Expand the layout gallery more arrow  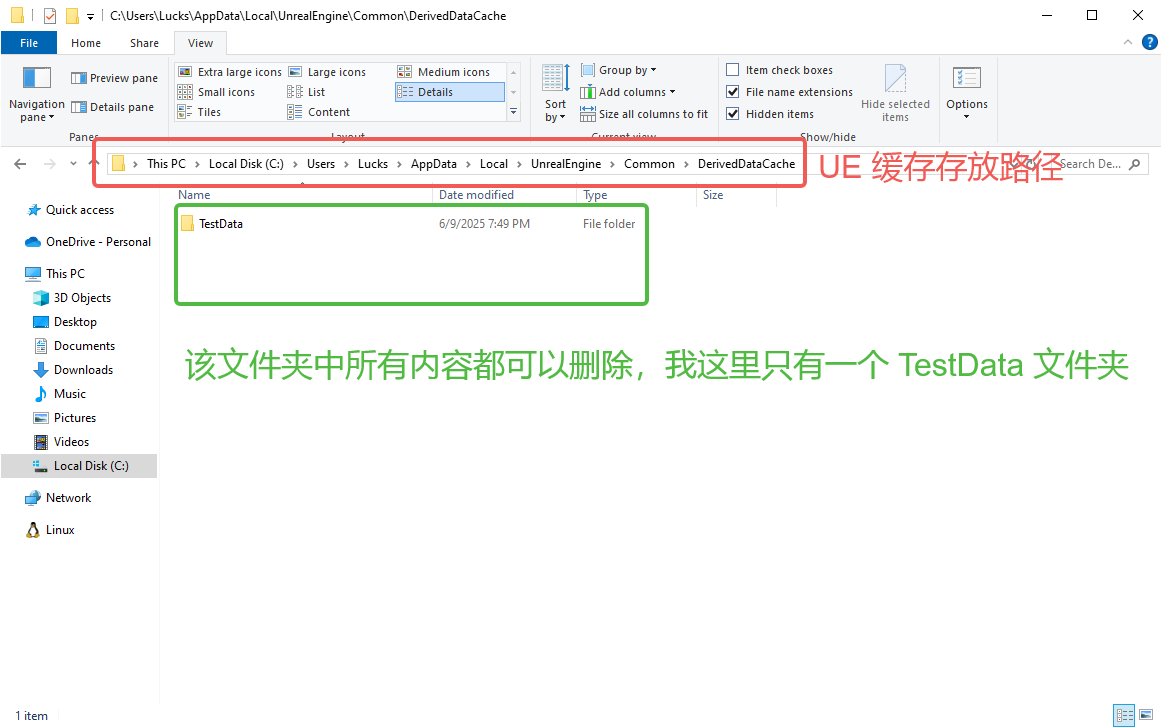tap(514, 112)
